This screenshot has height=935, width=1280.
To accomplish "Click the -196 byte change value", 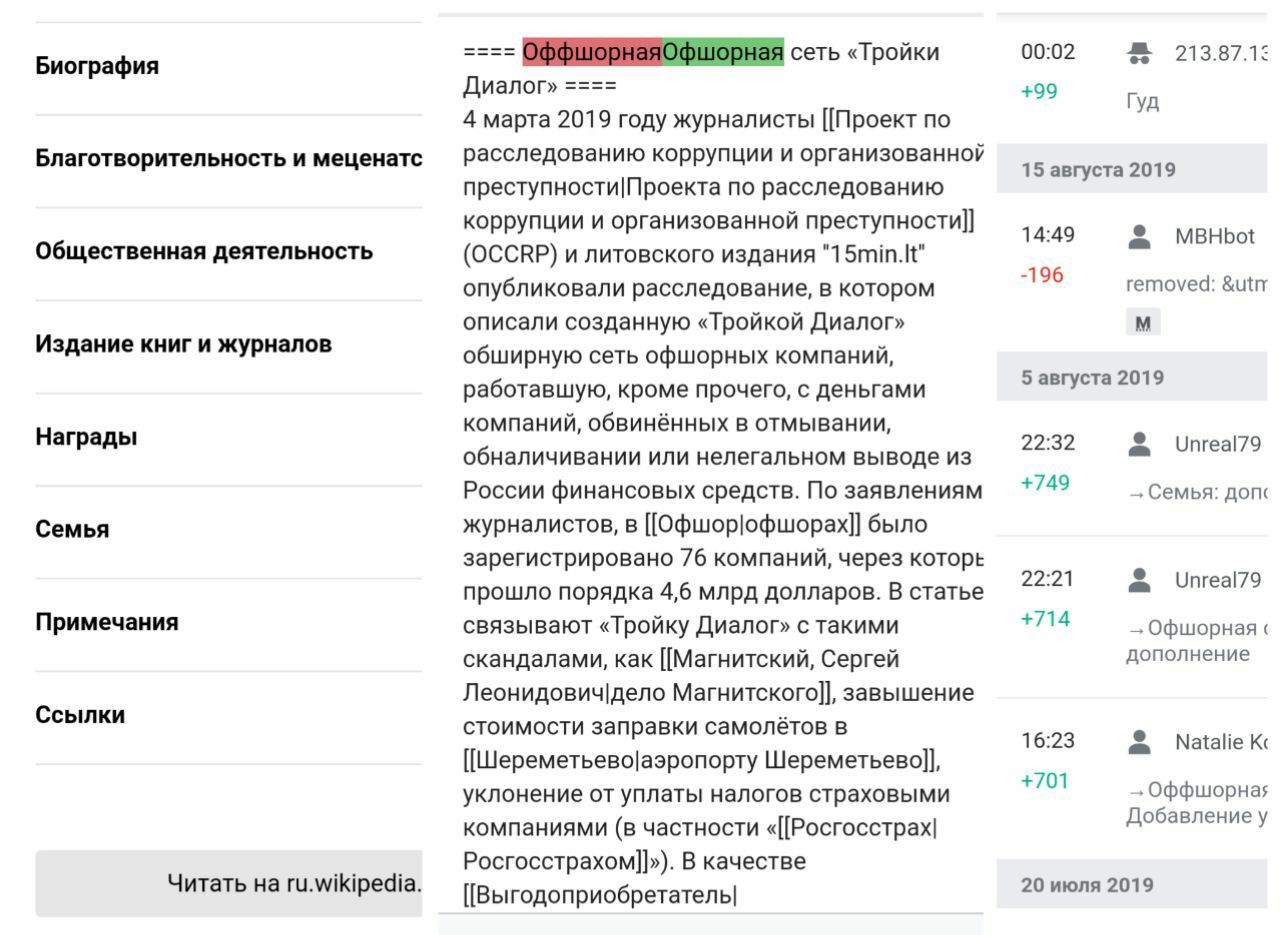I will 1041,275.
